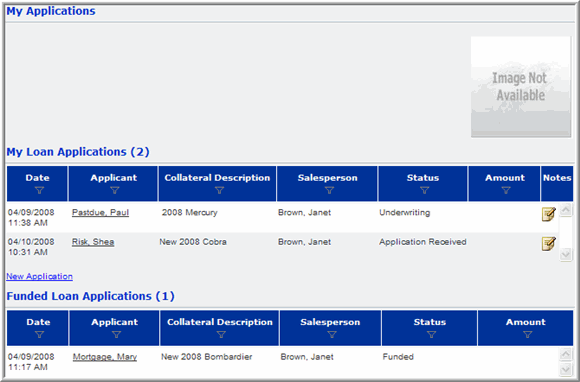Filter Funded Loan Applications by Applicant

[x=116, y=334]
